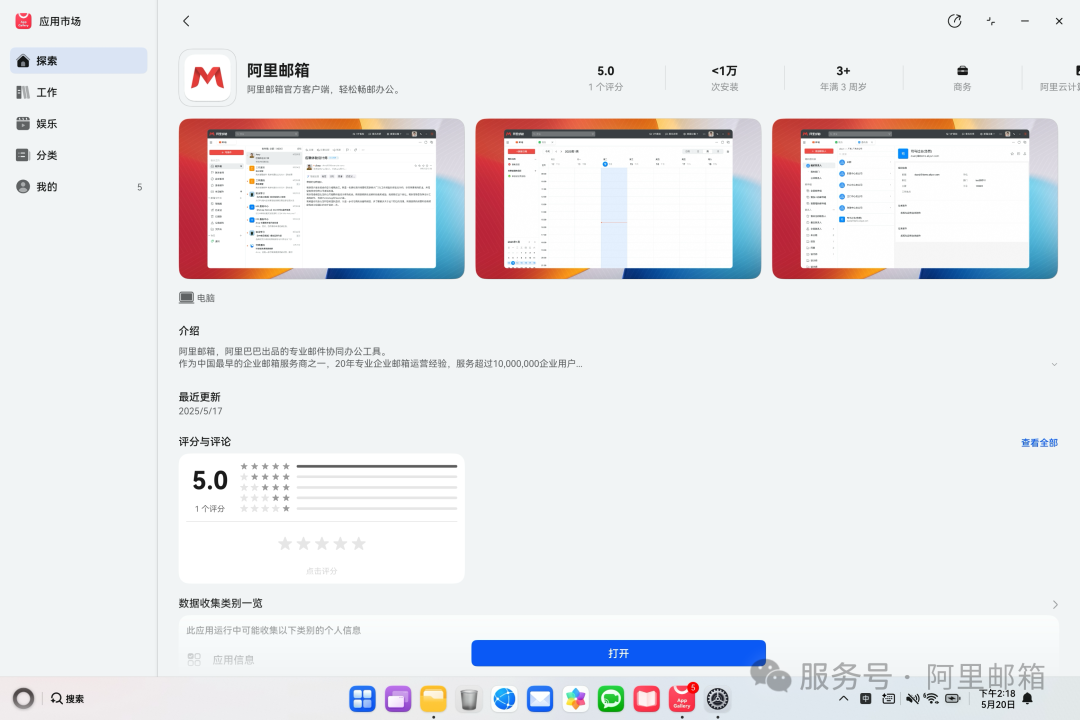Click the 打开 button to launch app
Viewport: 1080px width, 720px height.
click(x=617, y=652)
